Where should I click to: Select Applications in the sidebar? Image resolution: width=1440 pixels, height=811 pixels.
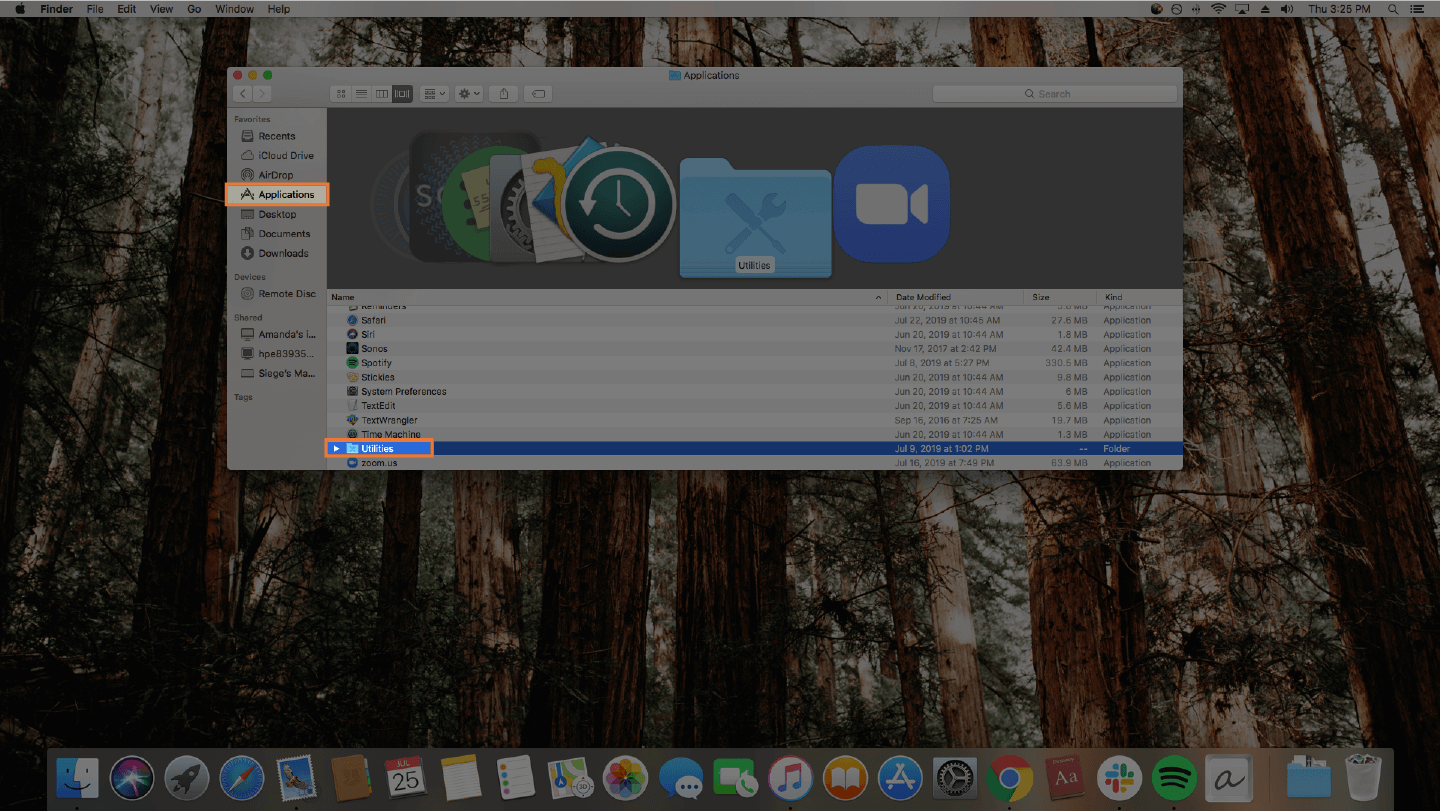[x=277, y=194]
